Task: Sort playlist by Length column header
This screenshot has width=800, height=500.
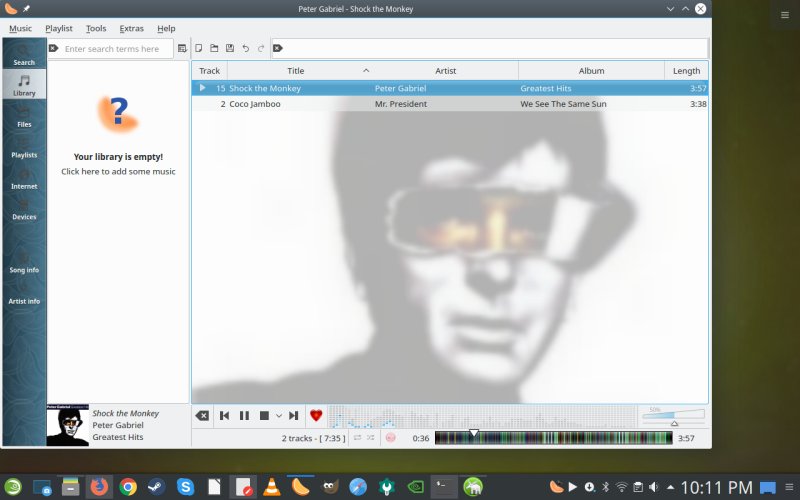Action: (686, 71)
